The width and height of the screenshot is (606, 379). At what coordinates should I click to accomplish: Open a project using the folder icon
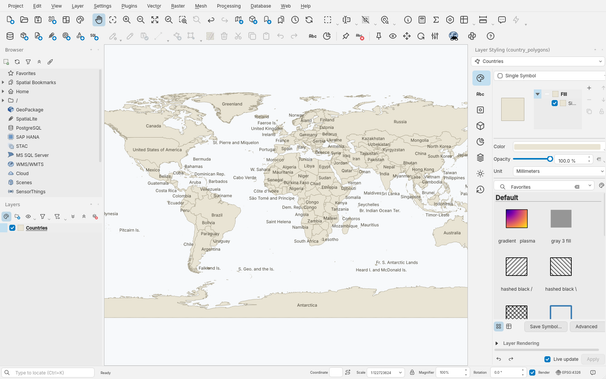pos(24,20)
